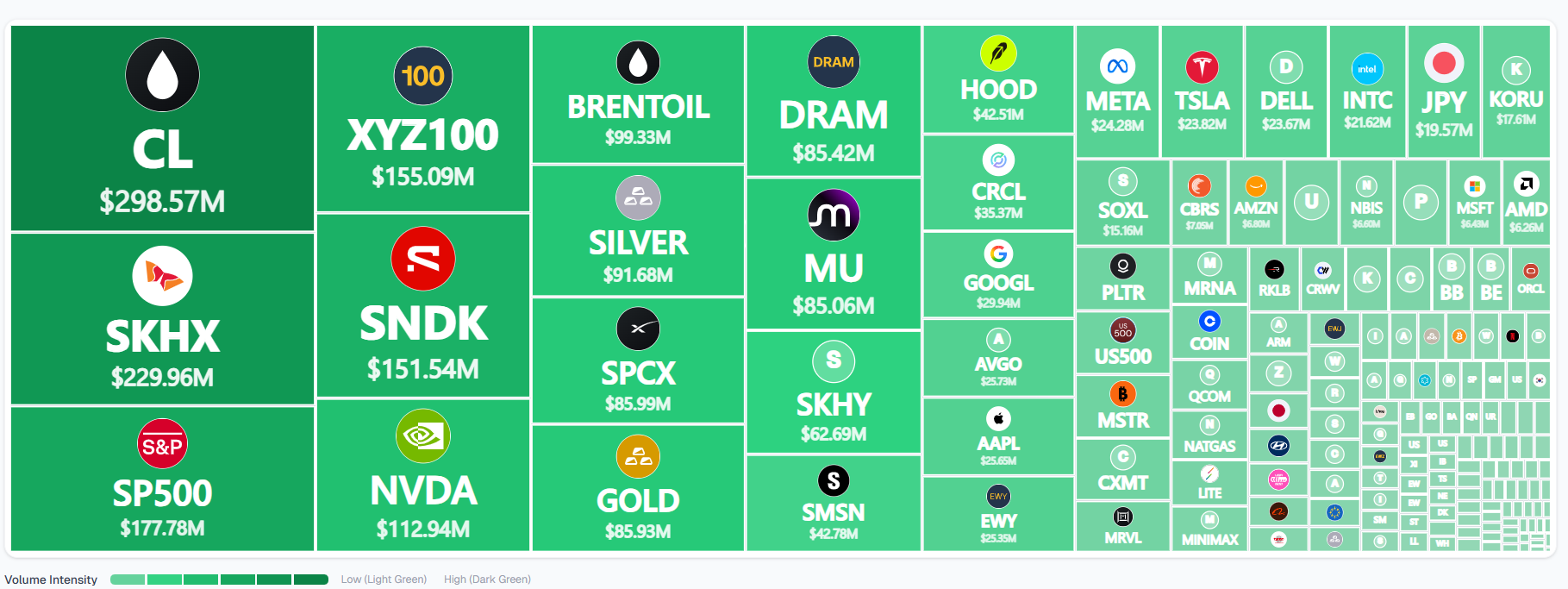Open the SILVER $91.68M tile

(x=638, y=230)
